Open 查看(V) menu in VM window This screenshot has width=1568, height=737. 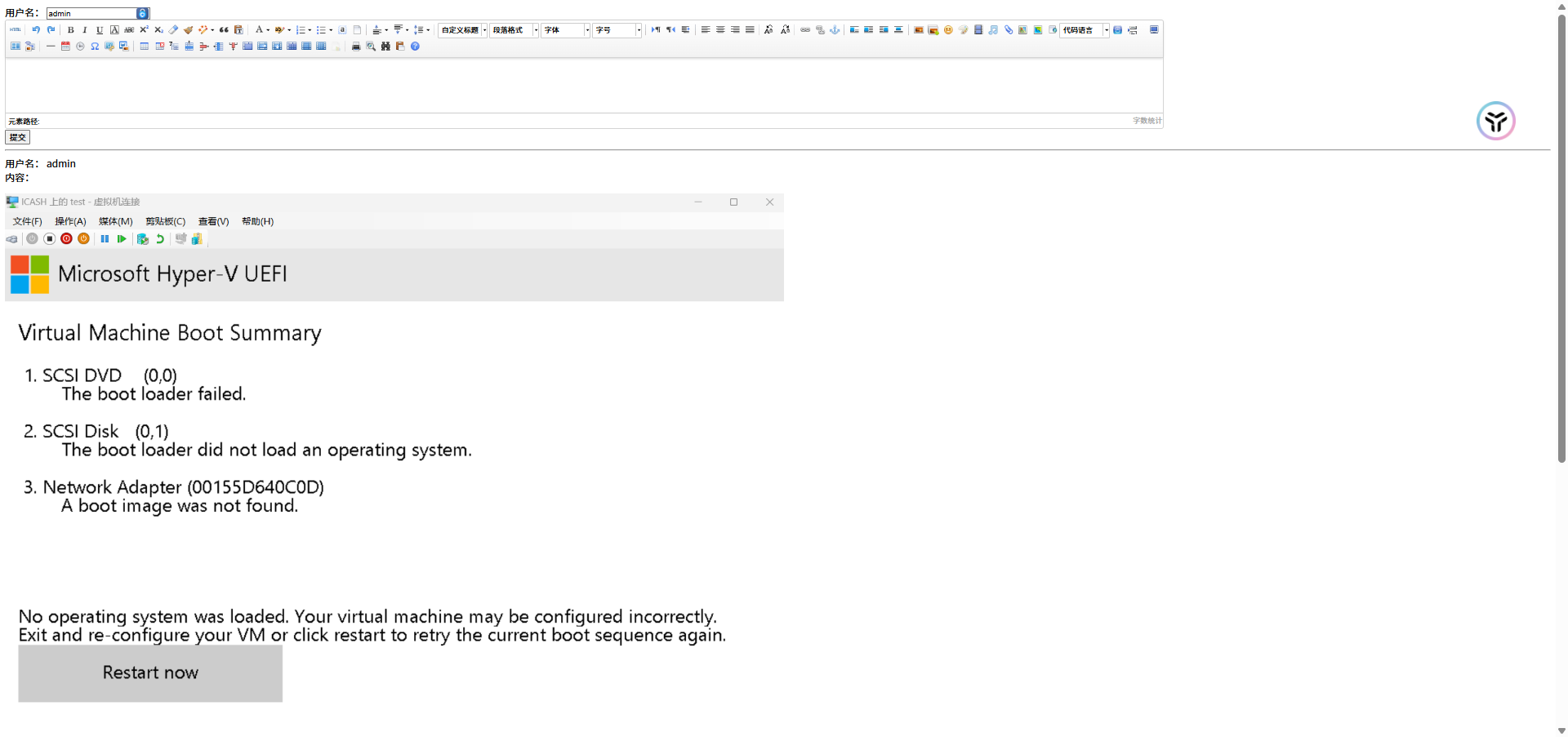pos(213,221)
